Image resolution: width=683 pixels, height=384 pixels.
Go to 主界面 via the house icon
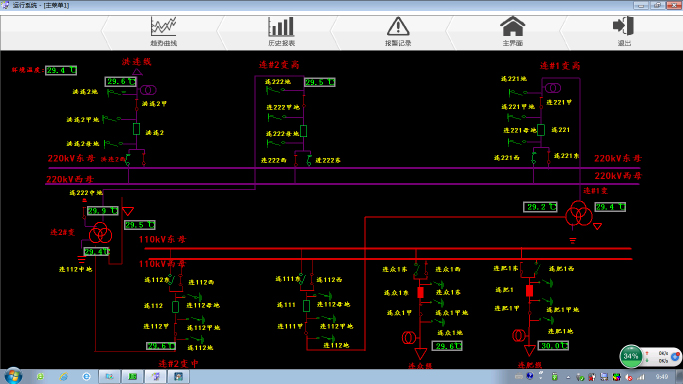512,26
